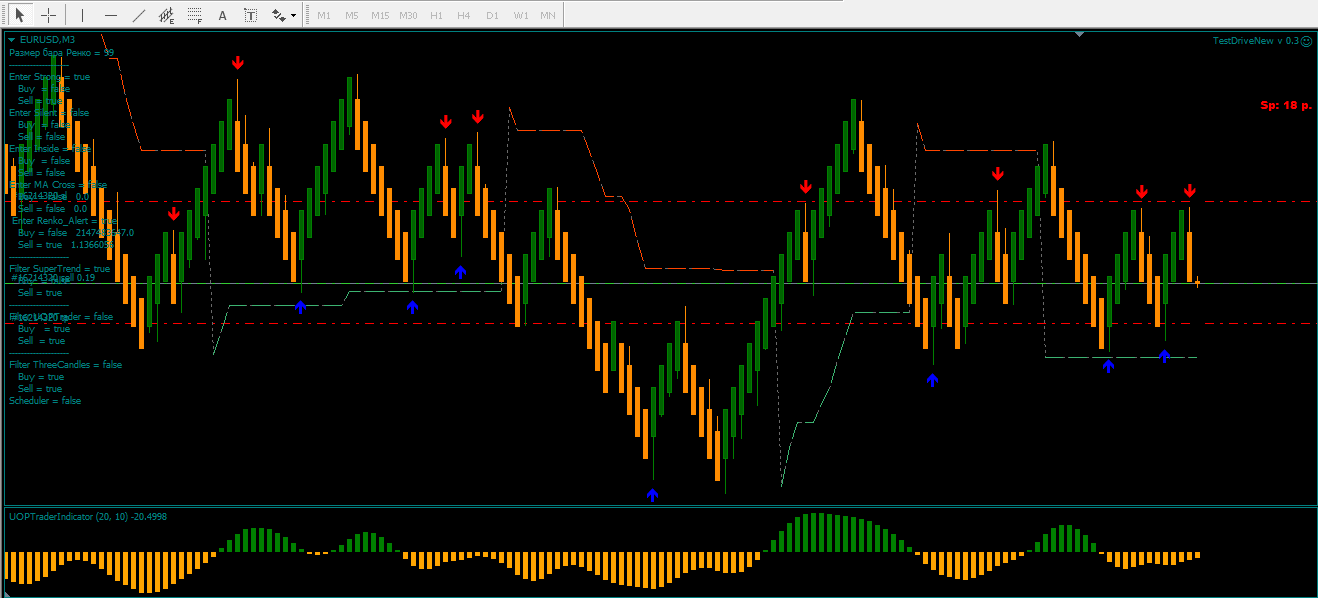1318x598 pixels.
Task: Switch to M30 timeframe
Action: click(x=408, y=16)
